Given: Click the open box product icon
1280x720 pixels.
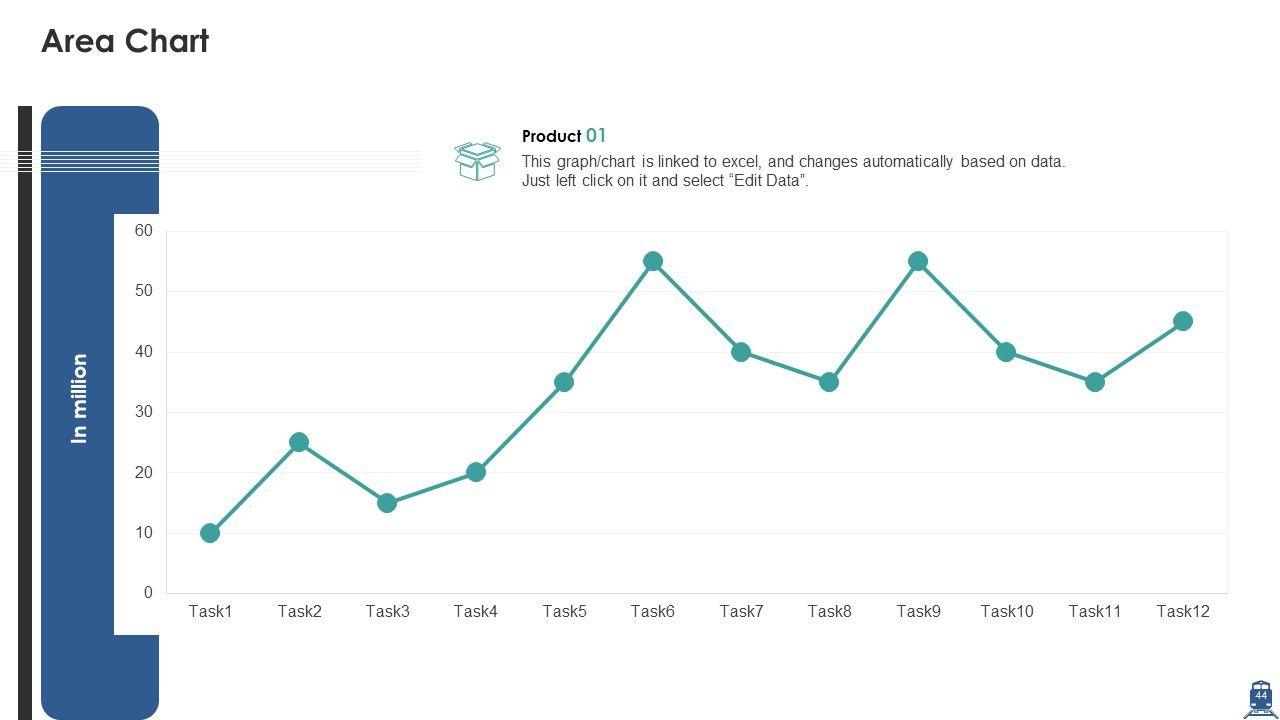Looking at the screenshot, I should pos(477,161).
